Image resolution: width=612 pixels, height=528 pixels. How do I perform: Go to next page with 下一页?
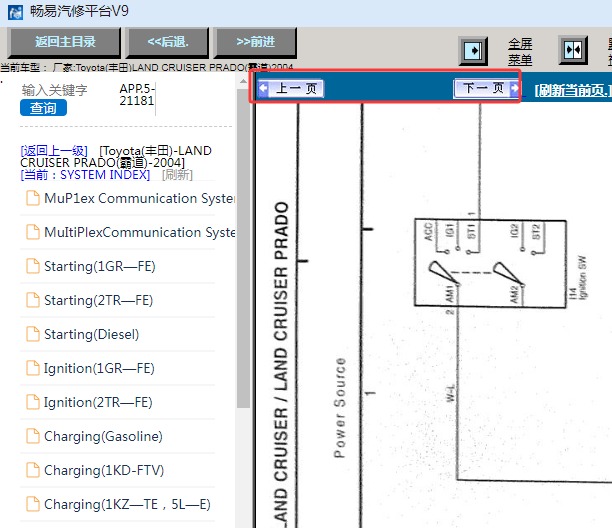point(486,88)
